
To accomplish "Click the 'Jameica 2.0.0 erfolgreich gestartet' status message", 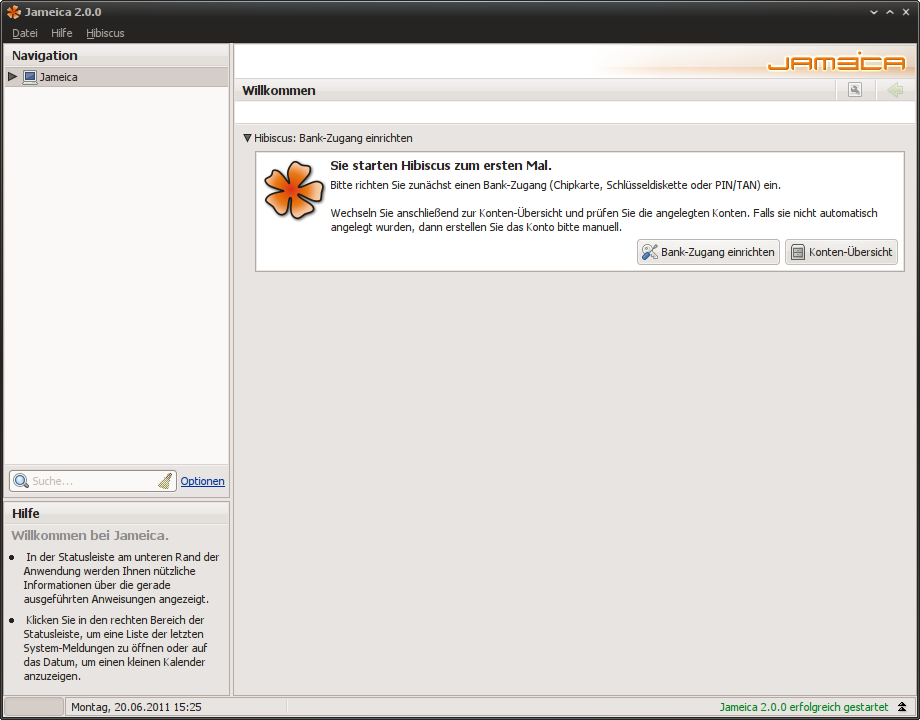I will [x=804, y=707].
